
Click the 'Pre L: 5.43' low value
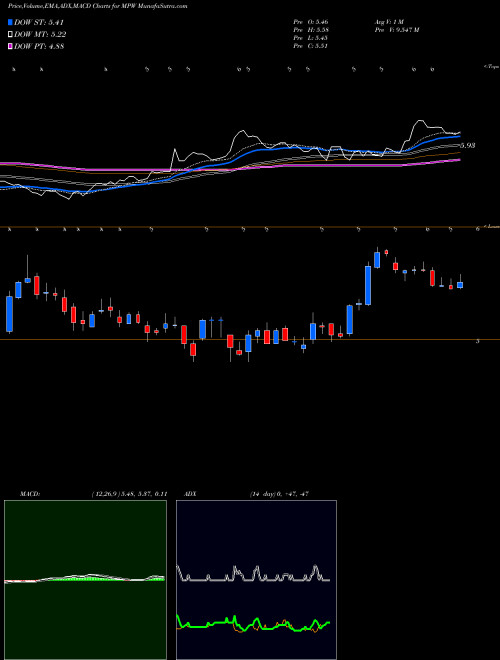tap(311, 38)
